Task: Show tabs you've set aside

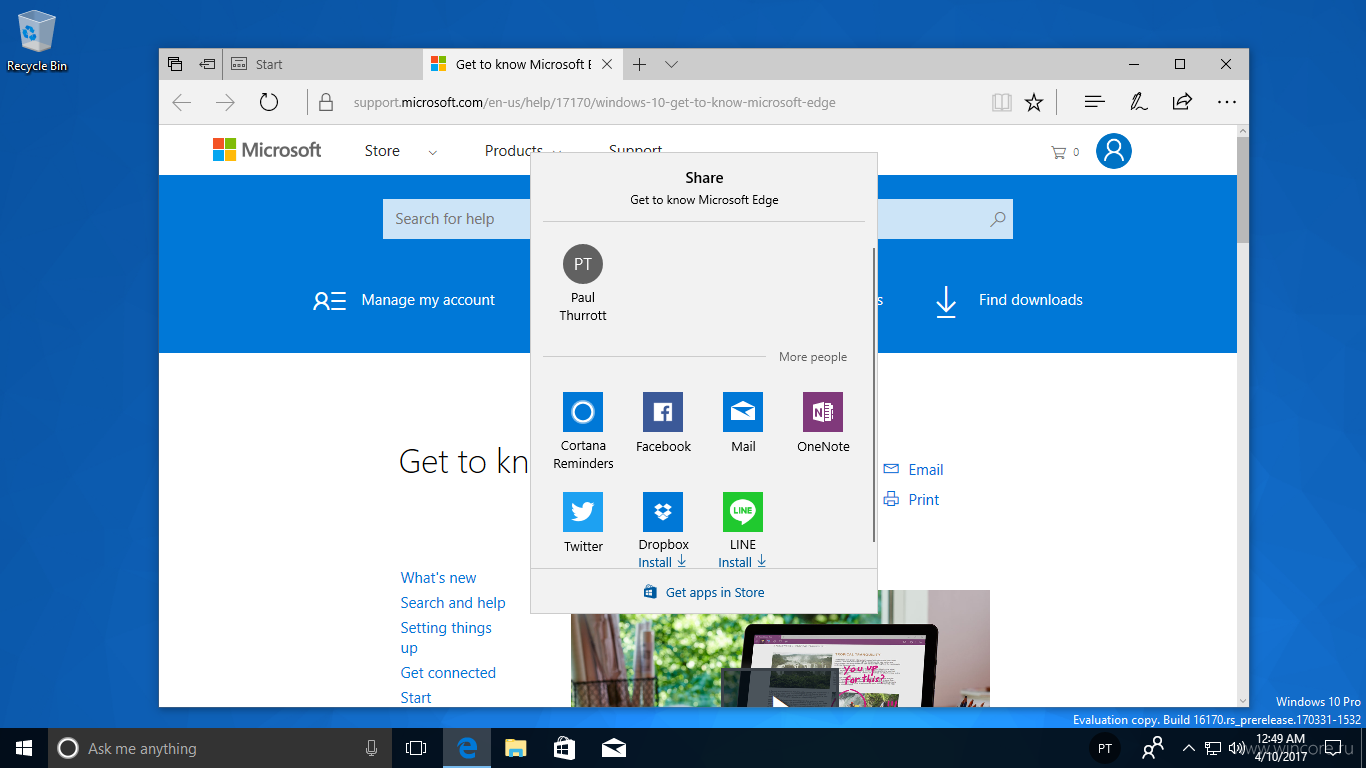Action: pyautogui.click(x=175, y=64)
